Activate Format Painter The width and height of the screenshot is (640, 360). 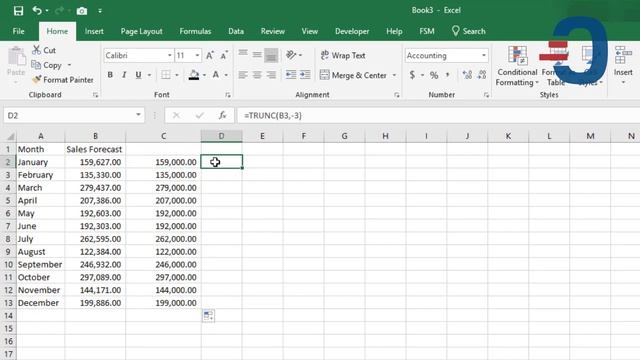click(x=63, y=80)
